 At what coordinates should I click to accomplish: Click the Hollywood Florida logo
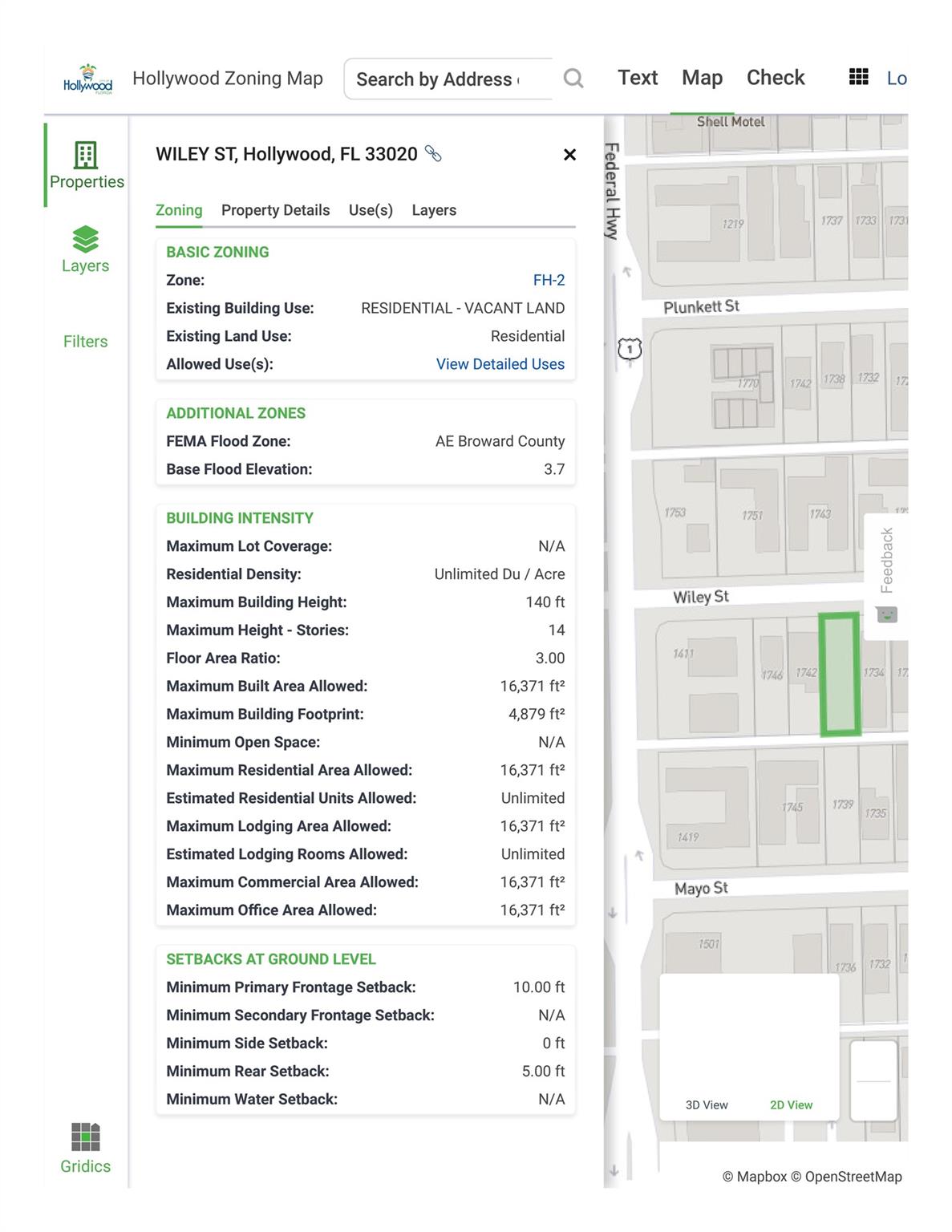click(x=87, y=79)
